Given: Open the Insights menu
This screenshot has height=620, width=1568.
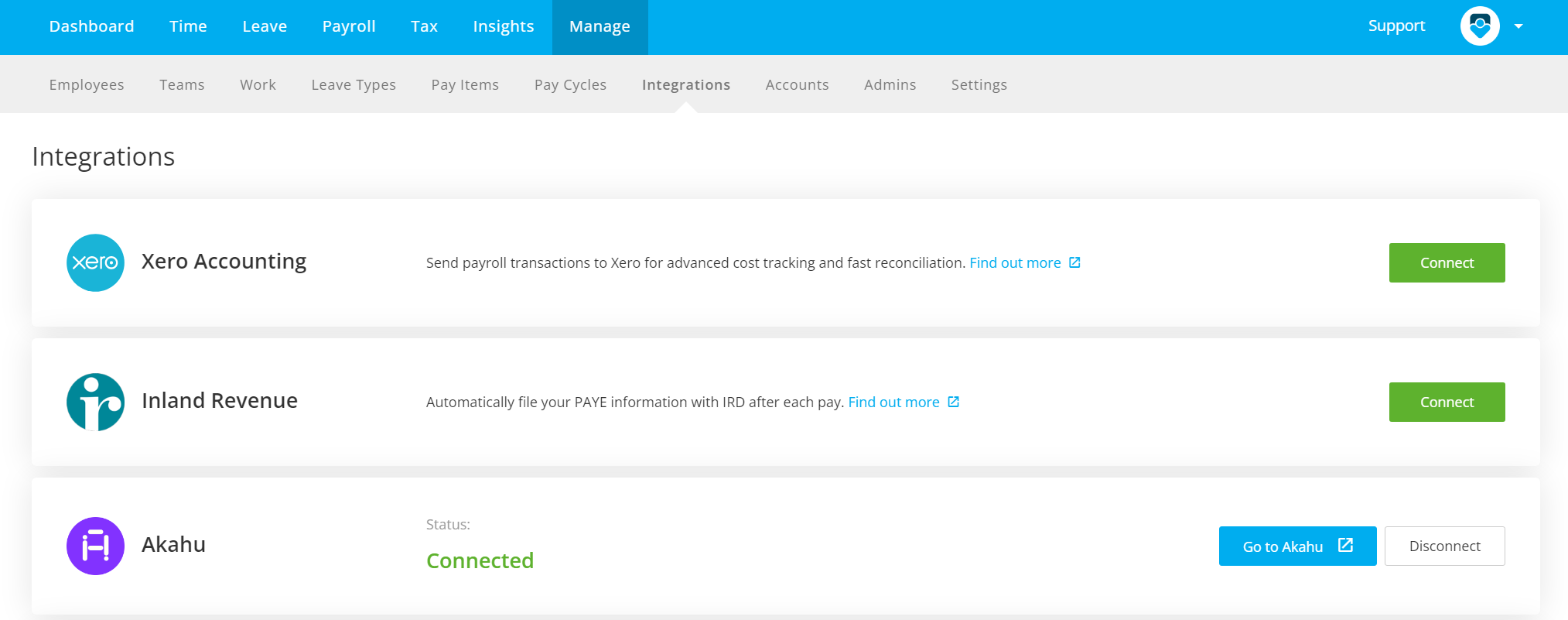Looking at the screenshot, I should click(504, 26).
